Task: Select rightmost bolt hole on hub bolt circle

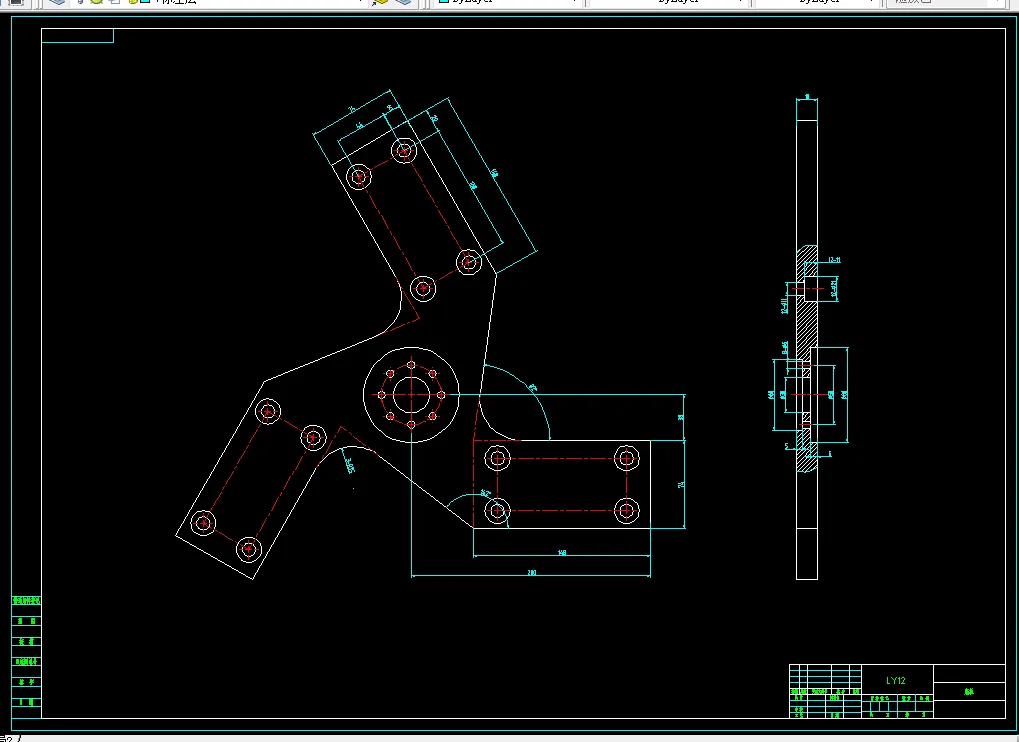Action: coord(441,395)
